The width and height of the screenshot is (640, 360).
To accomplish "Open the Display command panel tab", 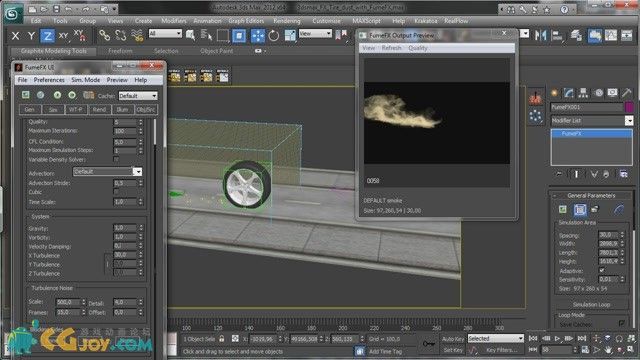I will (612, 93).
